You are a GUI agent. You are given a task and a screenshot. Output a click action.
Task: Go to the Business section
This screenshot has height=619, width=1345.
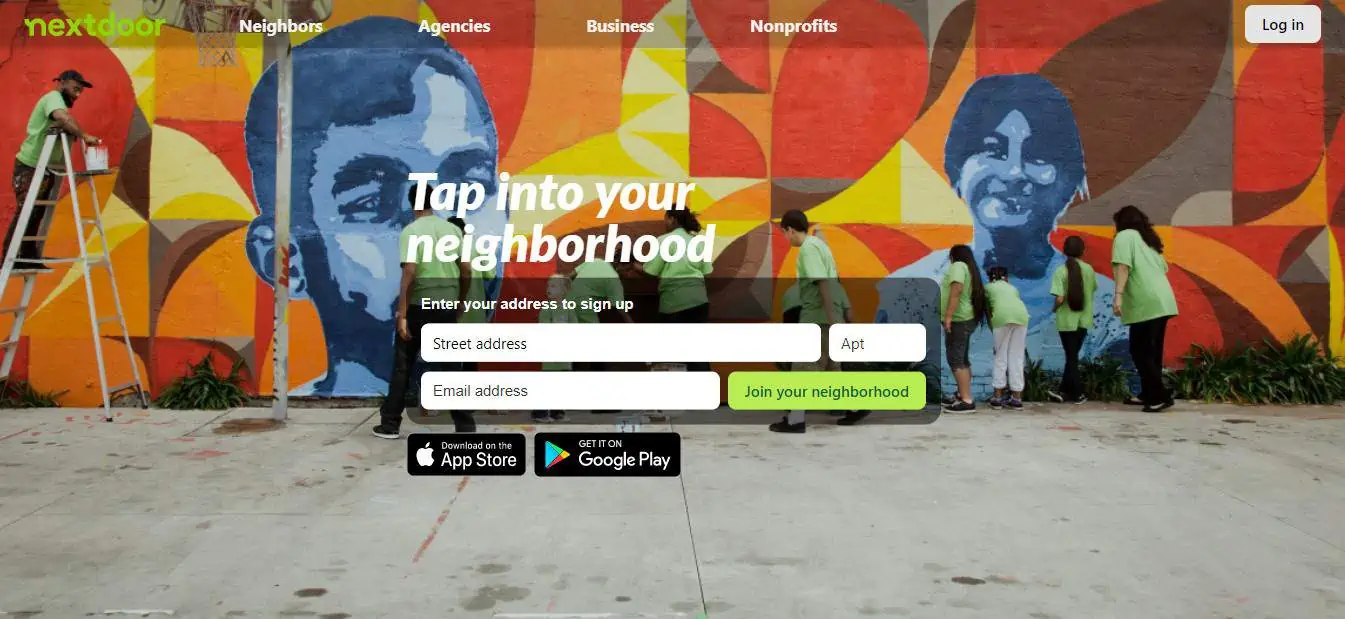tap(620, 26)
